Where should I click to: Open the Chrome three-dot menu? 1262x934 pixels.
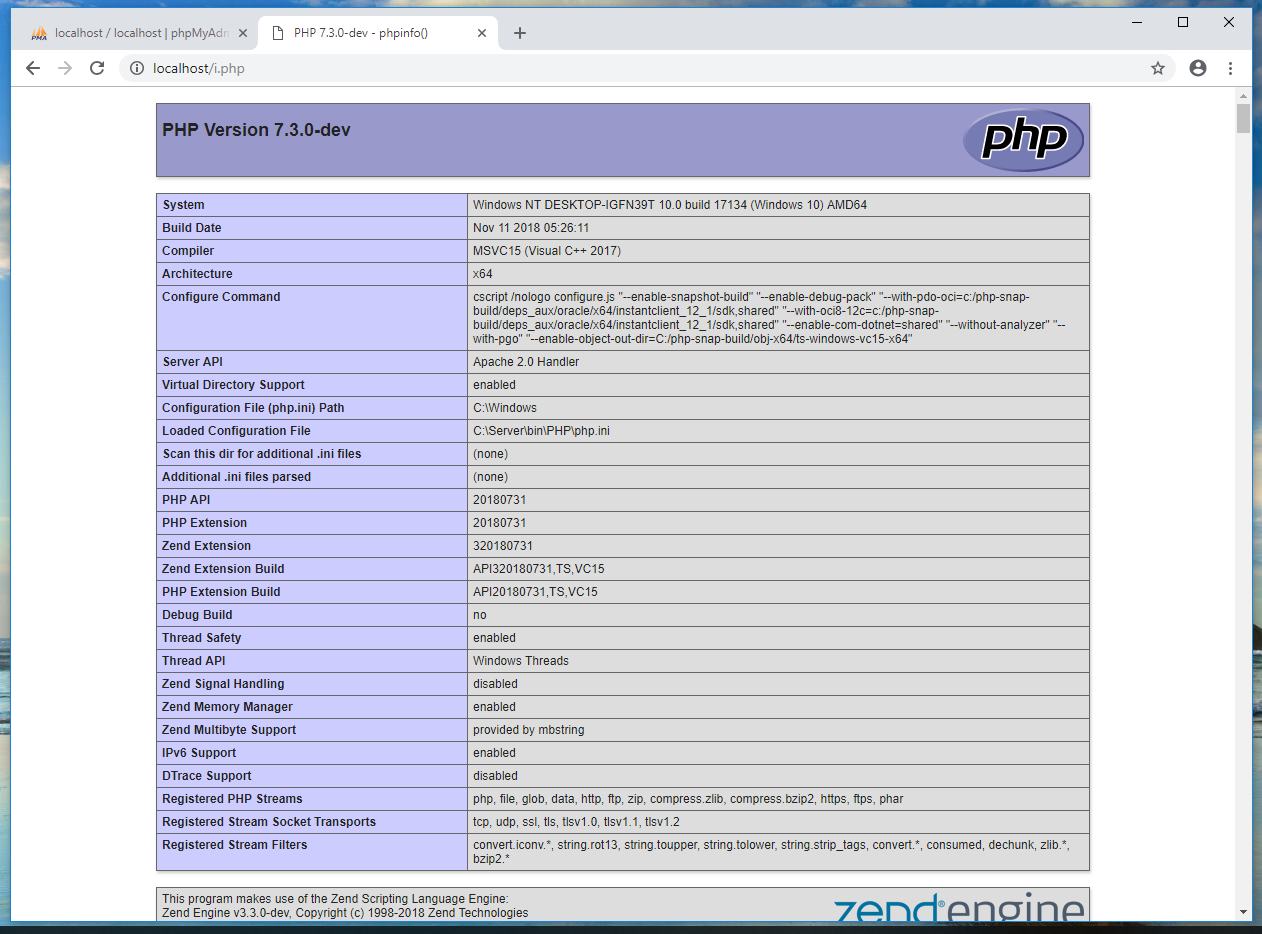pos(1230,68)
